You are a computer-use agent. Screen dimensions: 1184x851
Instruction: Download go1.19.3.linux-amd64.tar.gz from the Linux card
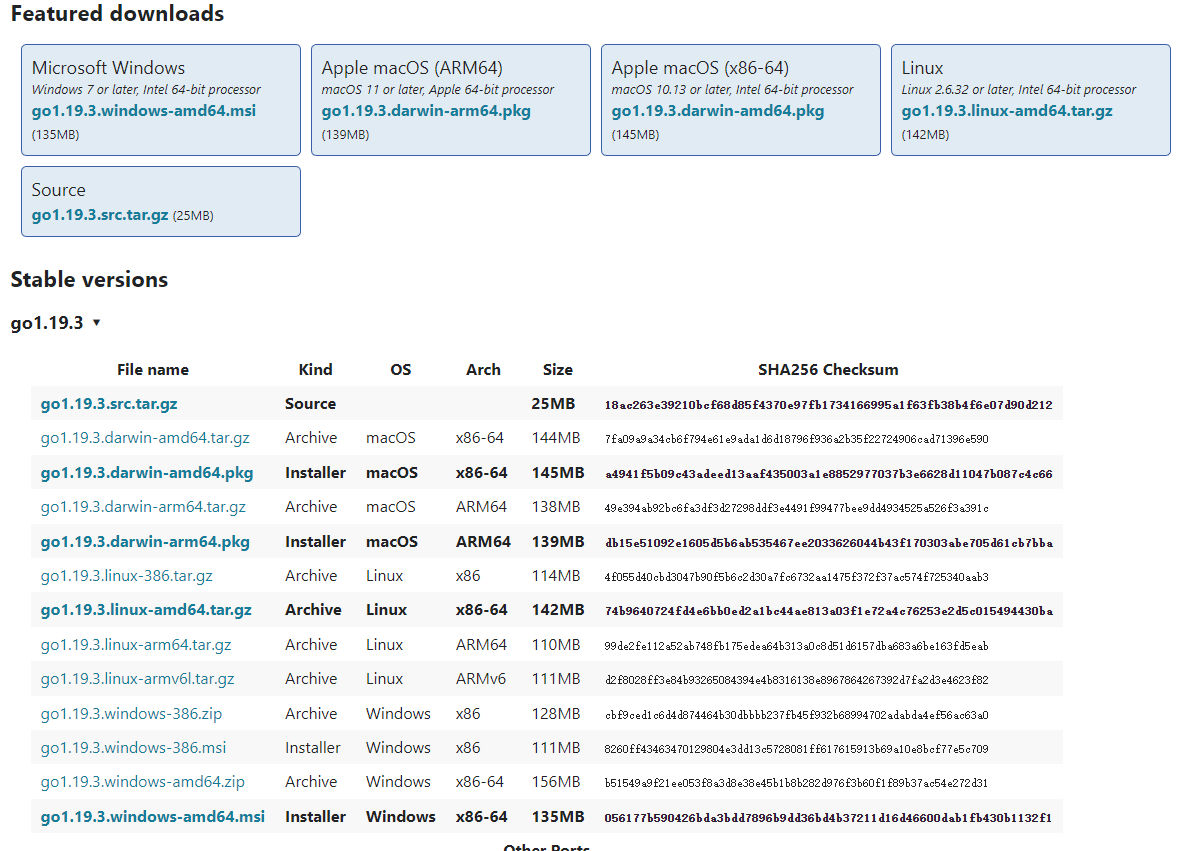[x=1007, y=111]
